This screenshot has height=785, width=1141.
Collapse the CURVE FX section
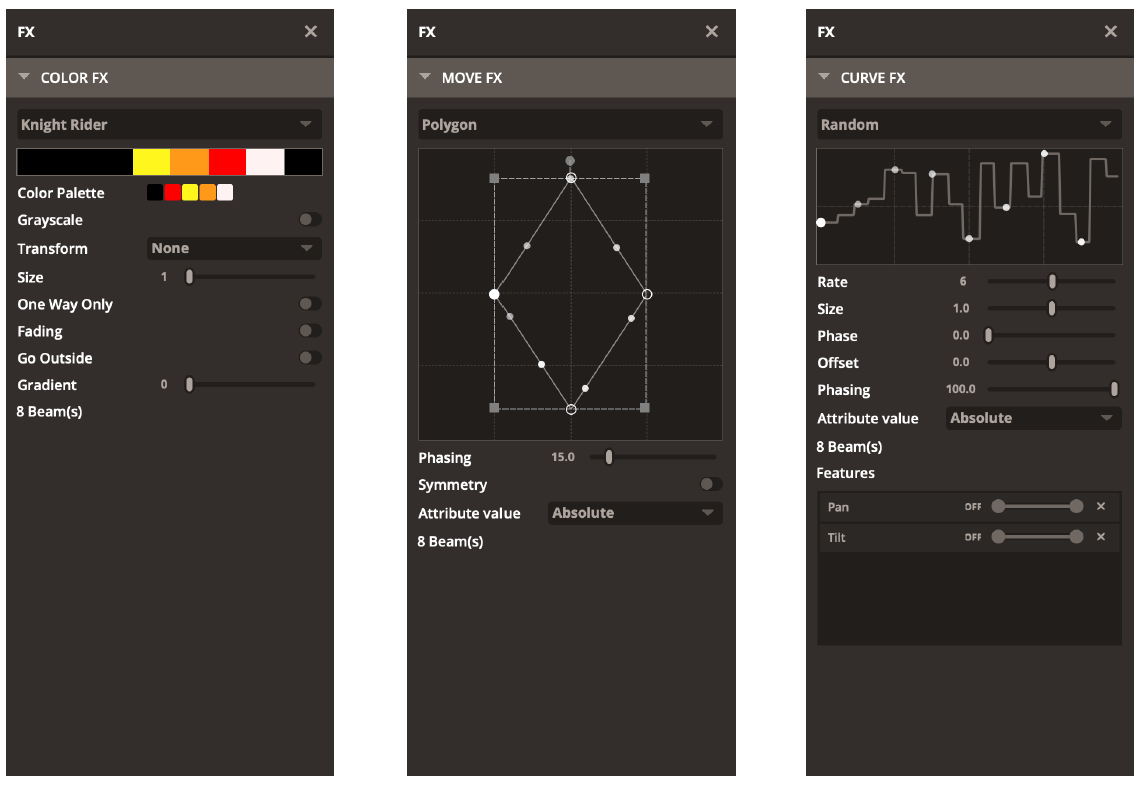pyautogui.click(x=825, y=77)
